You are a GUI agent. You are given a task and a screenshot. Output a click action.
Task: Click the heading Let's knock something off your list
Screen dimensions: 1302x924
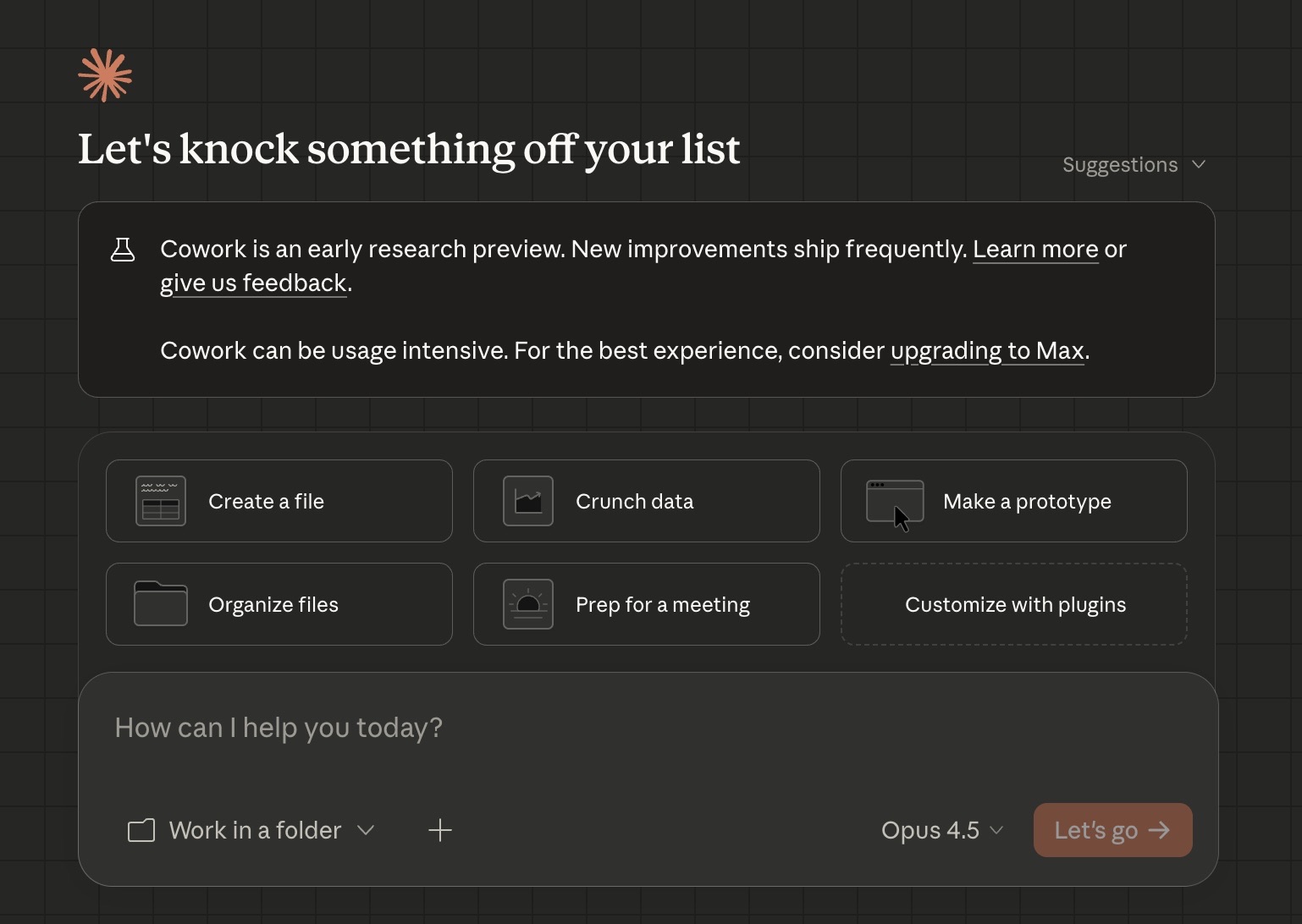point(410,150)
